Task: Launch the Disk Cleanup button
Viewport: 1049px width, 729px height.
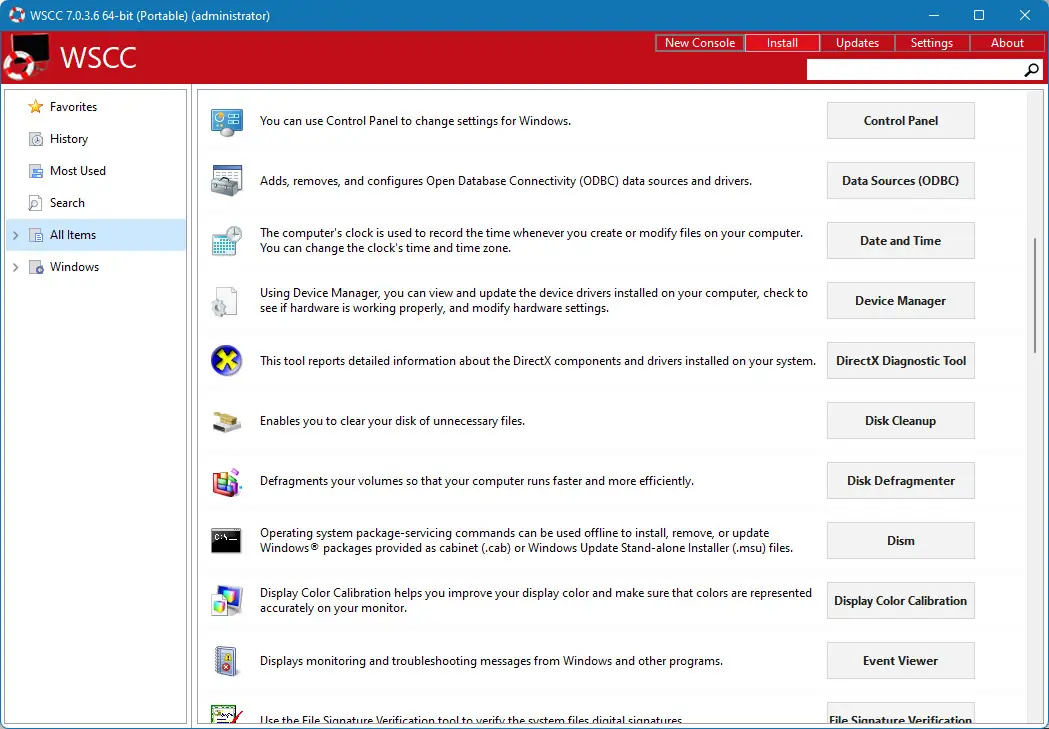Action: [x=900, y=421]
